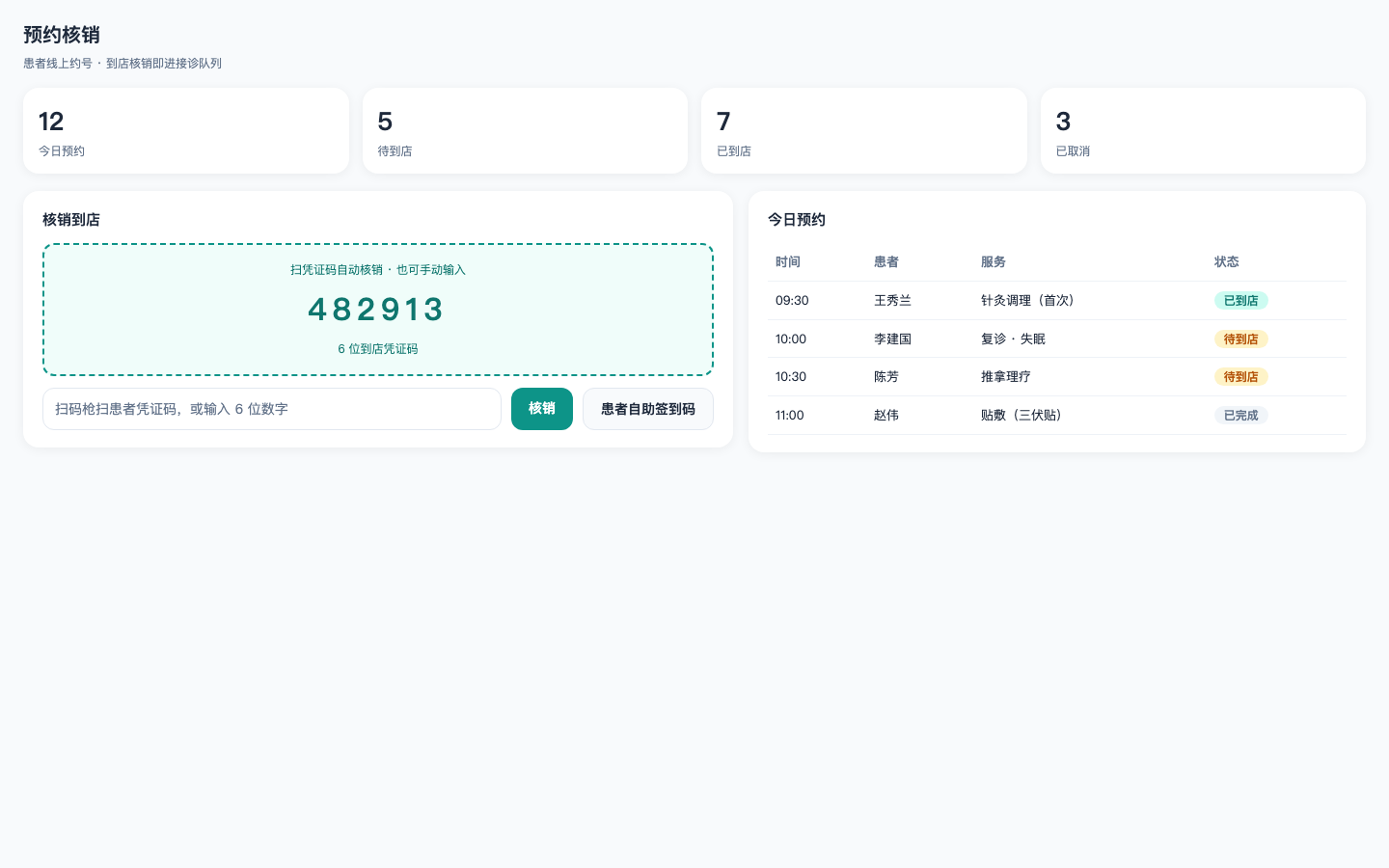The width and height of the screenshot is (1389, 868).
Task: Click the 时间 column header
Action: coord(788,262)
